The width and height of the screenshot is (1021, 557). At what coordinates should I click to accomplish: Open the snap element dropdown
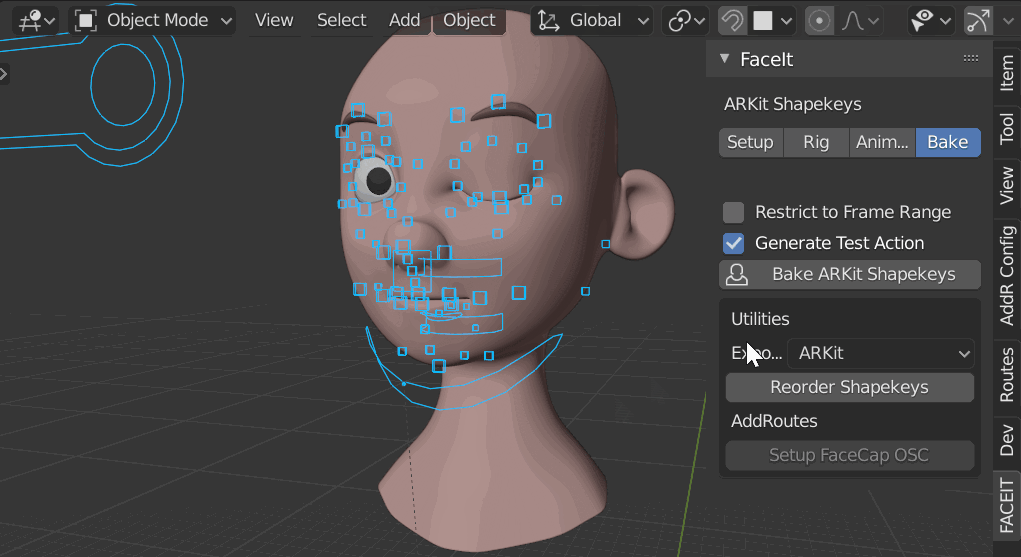click(x=773, y=20)
